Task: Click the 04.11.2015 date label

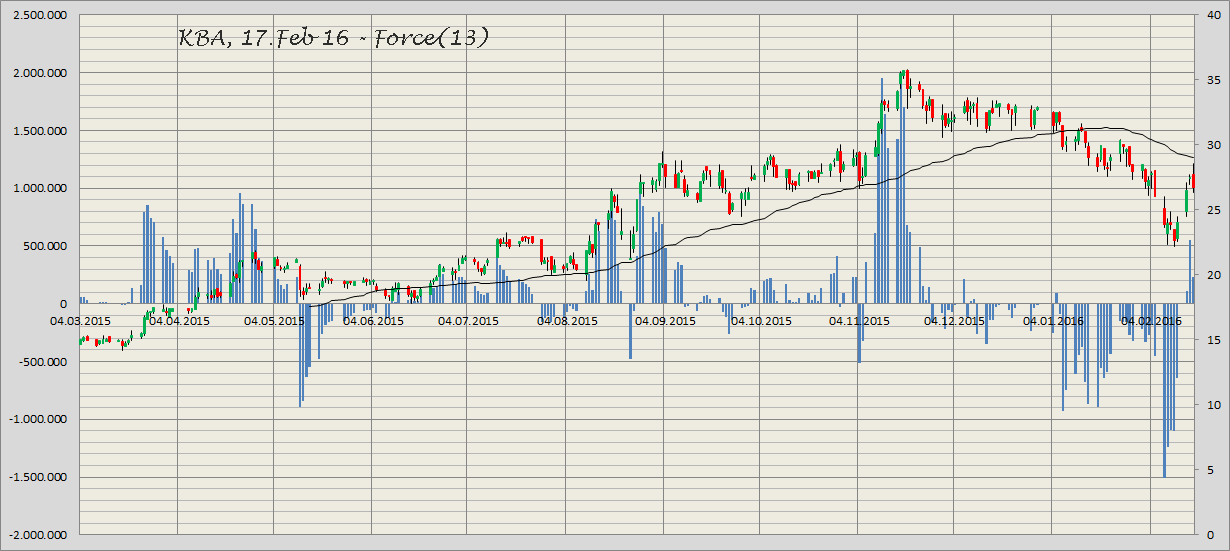Action: [858, 321]
